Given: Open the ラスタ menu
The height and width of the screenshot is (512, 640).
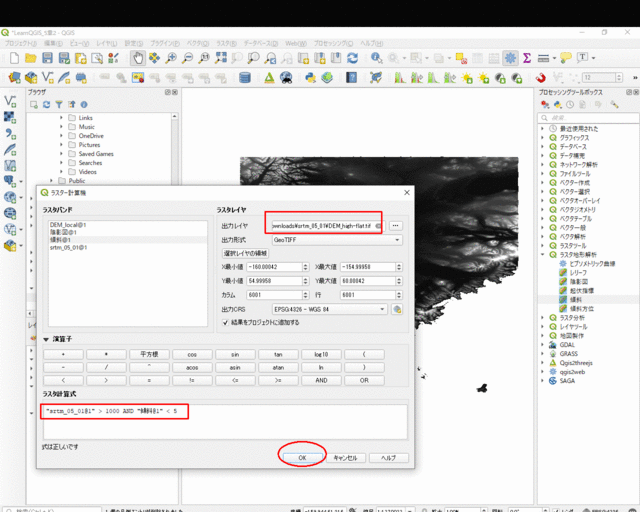Looking at the screenshot, I should tap(226, 43).
